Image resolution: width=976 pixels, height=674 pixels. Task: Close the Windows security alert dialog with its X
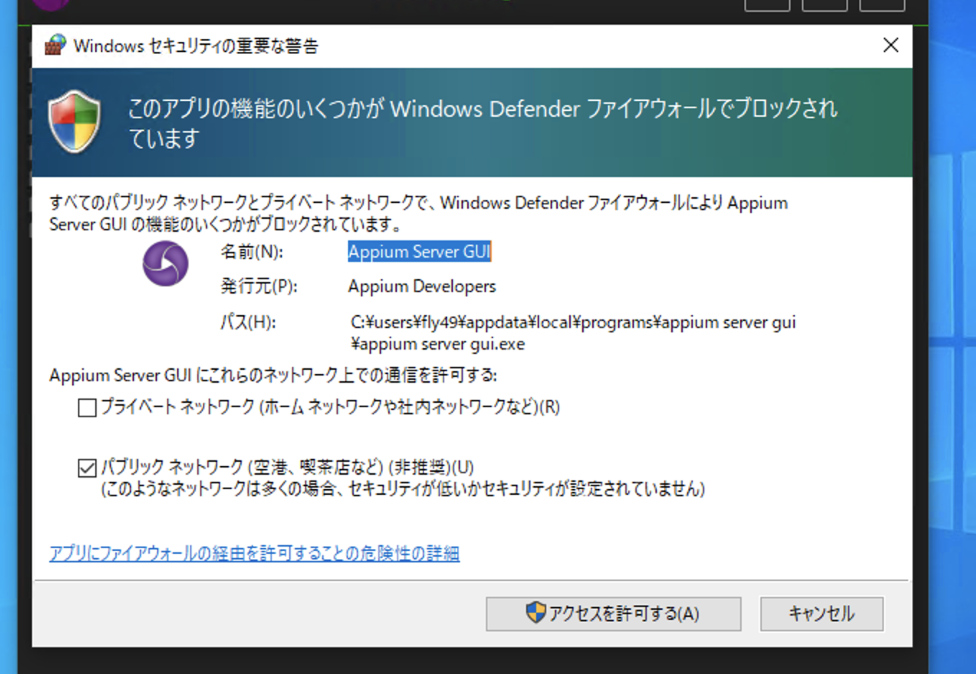pos(890,45)
